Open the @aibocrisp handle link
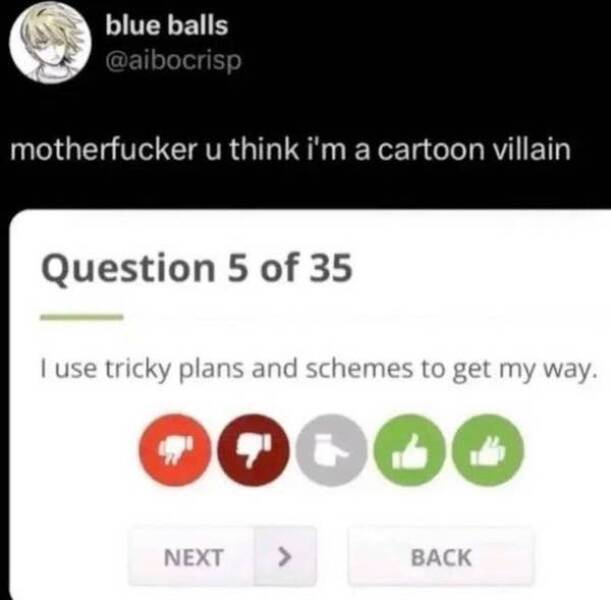The height and width of the screenshot is (600, 611). [x=173, y=60]
